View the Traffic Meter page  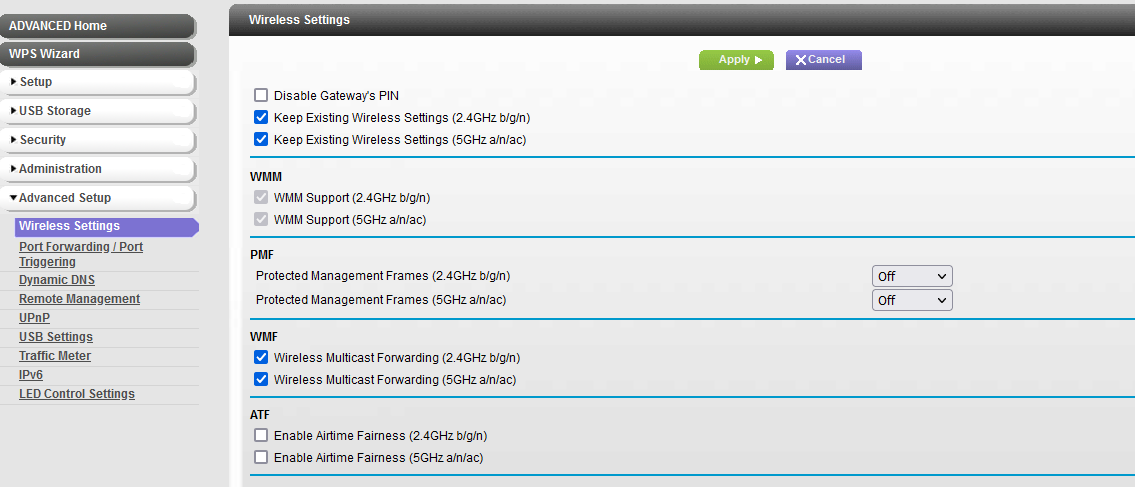click(55, 356)
